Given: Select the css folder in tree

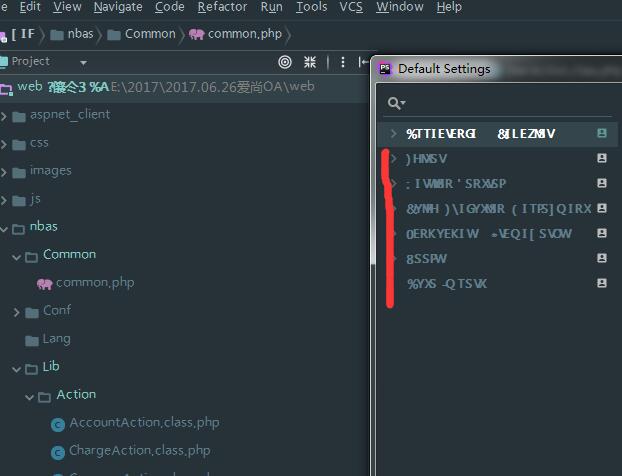Looking at the screenshot, I should 39,143.
